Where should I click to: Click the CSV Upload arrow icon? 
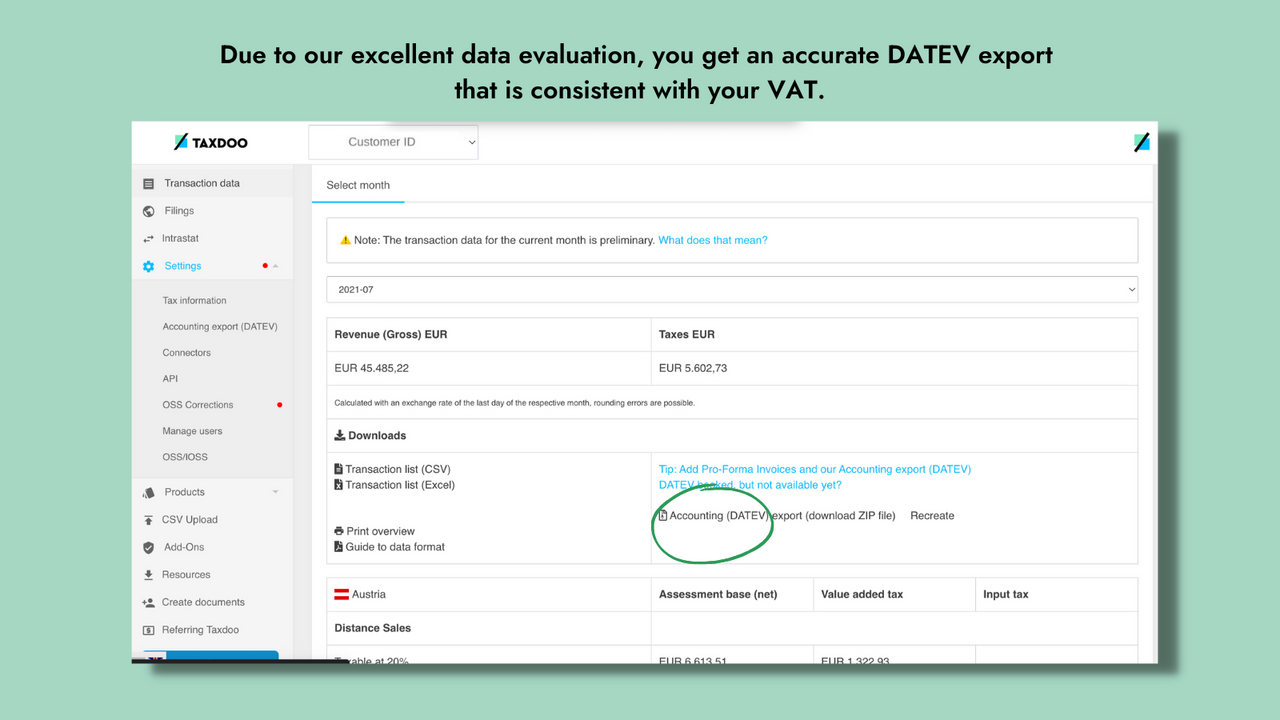point(149,520)
